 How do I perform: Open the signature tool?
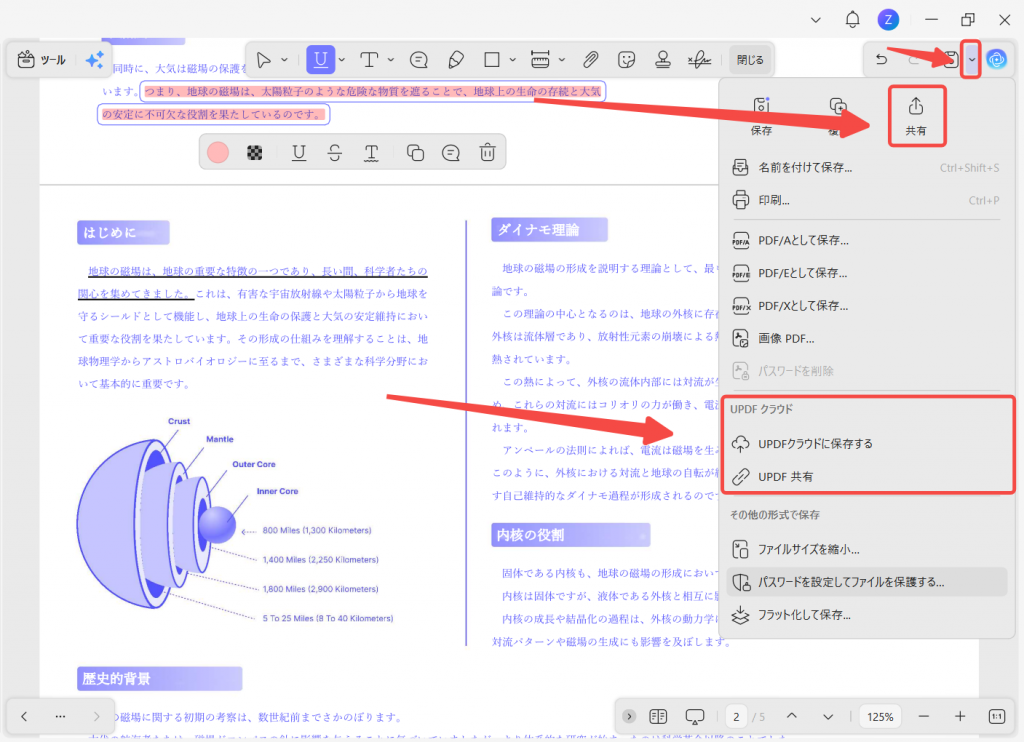[x=699, y=60]
